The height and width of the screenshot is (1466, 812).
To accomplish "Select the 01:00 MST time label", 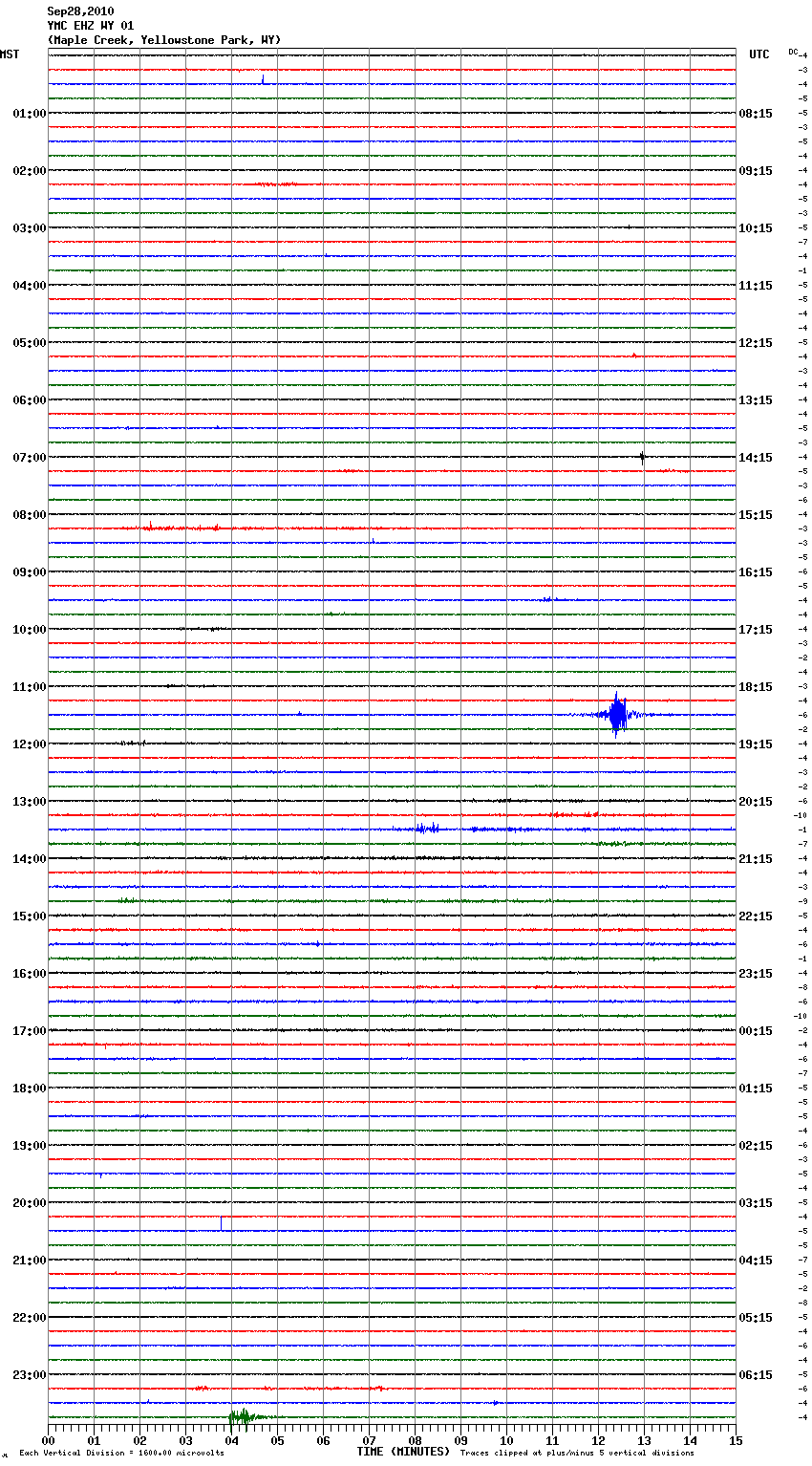I will click(x=29, y=114).
